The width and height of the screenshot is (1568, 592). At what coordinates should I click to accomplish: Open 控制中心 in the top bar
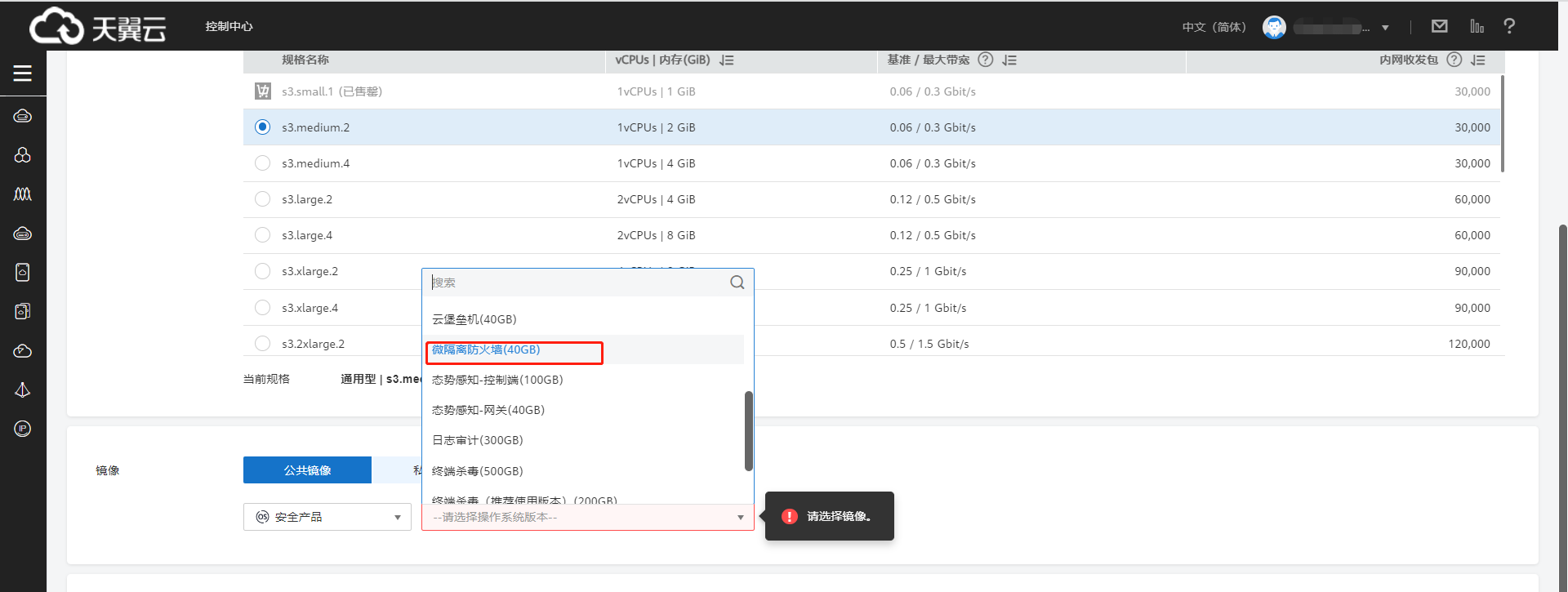pos(229,26)
